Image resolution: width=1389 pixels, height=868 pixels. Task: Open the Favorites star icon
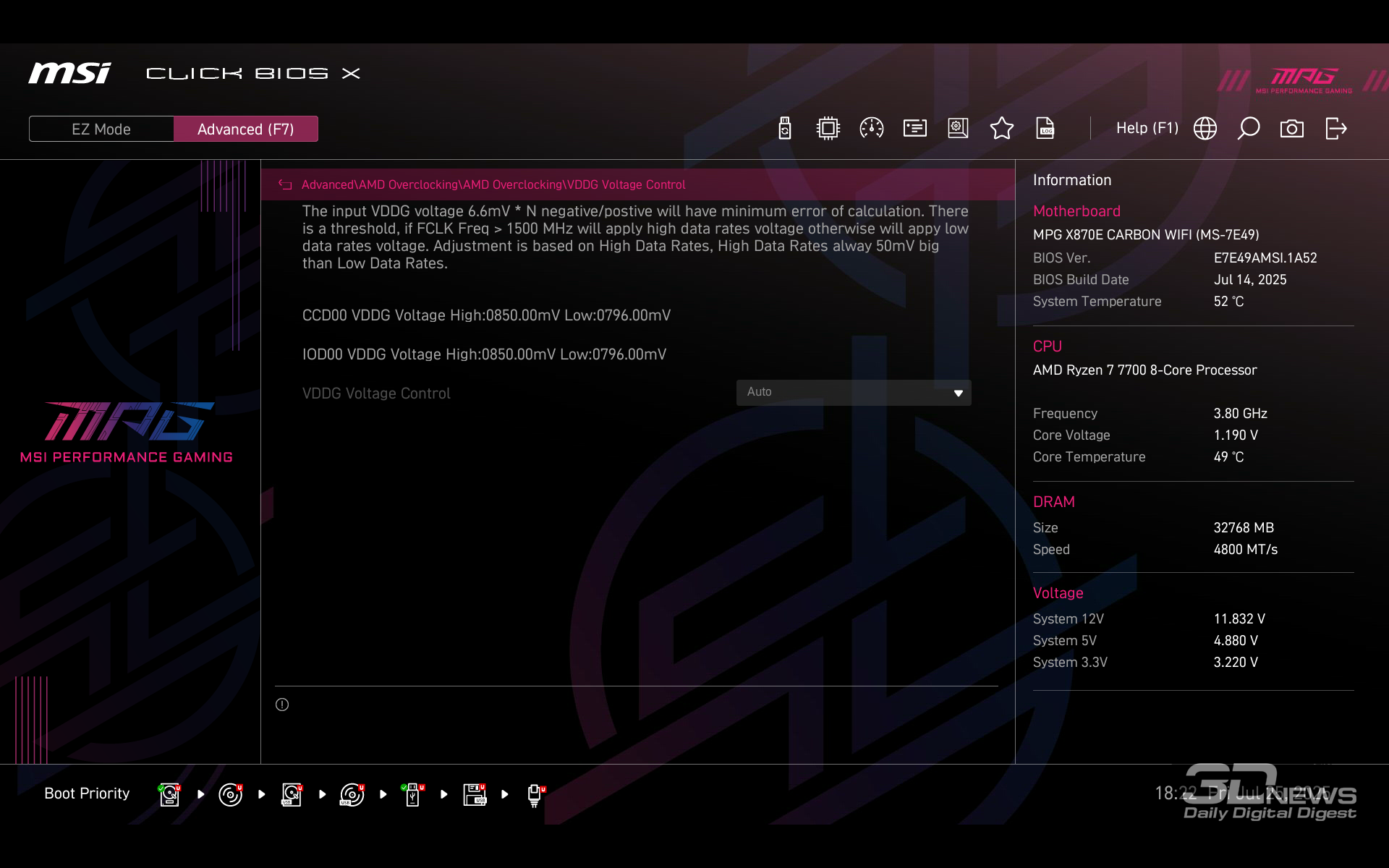tap(1002, 129)
